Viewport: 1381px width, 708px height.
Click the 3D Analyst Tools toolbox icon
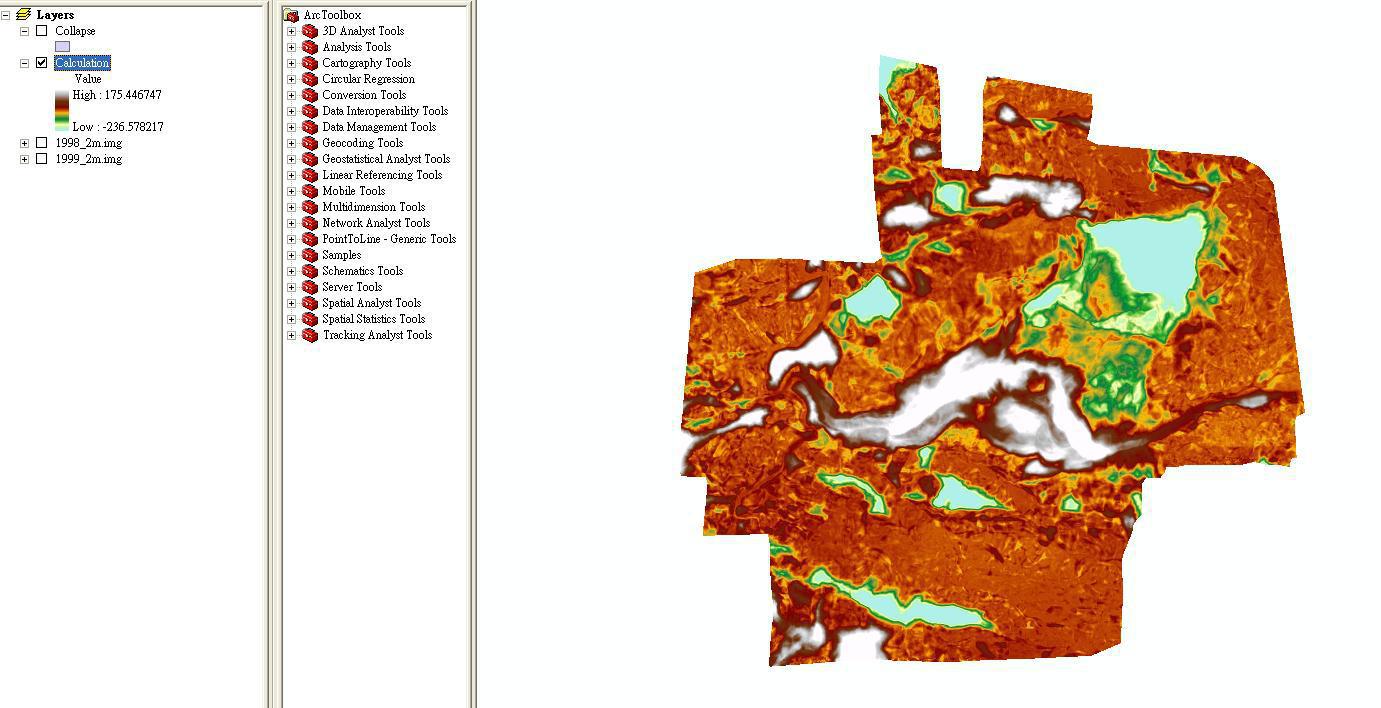tap(310, 31)
